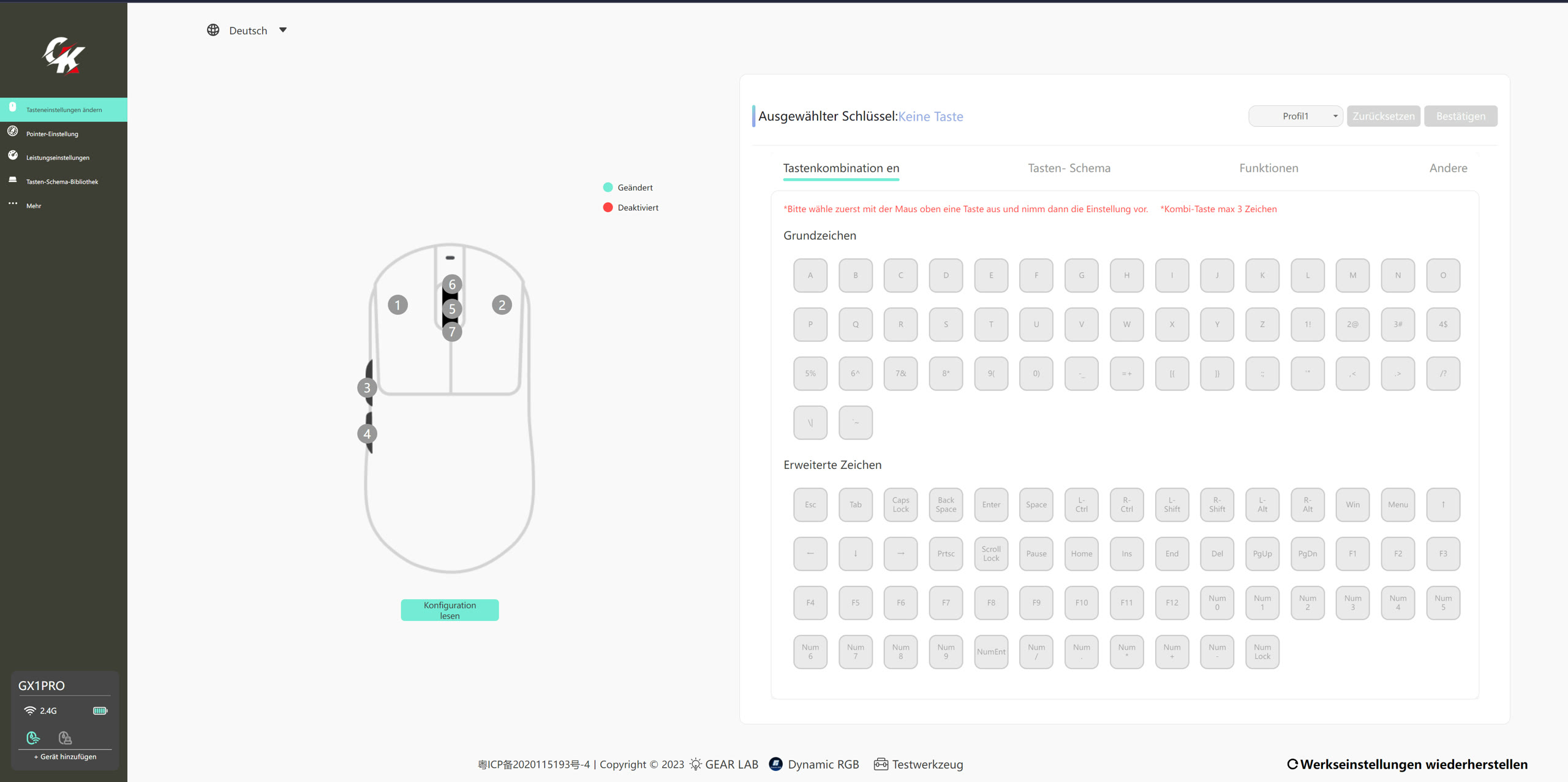Click the globe language icon
1568x782 pixels.
pos(213,30)
